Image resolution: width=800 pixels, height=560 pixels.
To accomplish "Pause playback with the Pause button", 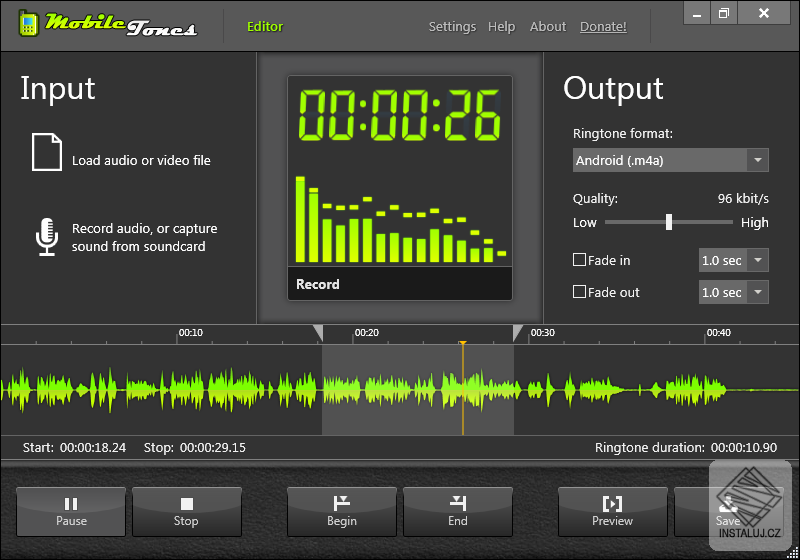I will 71,512.
